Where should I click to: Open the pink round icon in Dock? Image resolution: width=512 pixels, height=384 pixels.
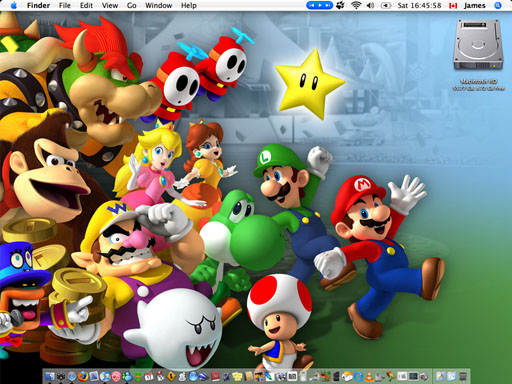(116, 376)
